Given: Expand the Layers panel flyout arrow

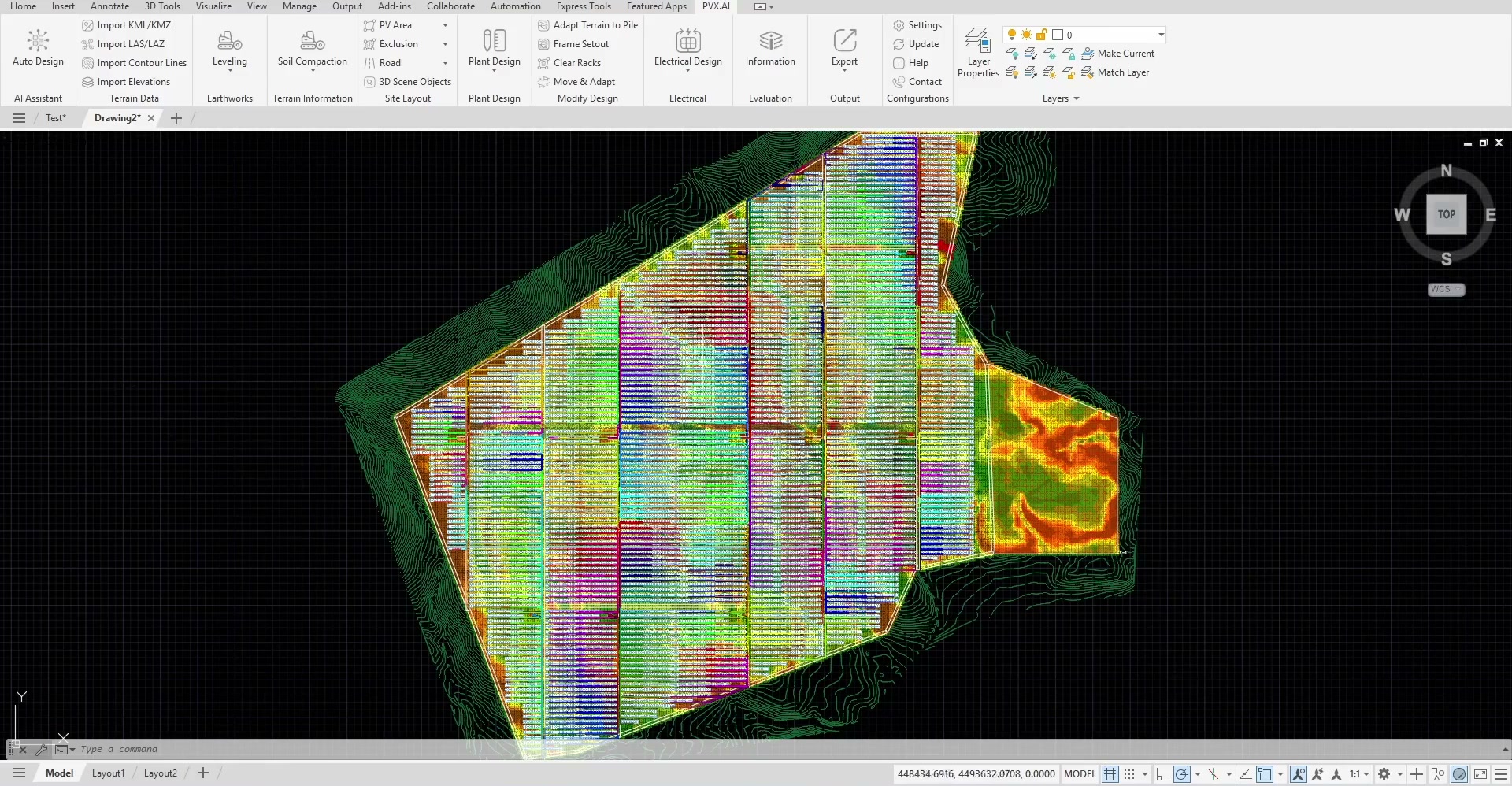Looking at the screenshot, I should click(1076, 98).
